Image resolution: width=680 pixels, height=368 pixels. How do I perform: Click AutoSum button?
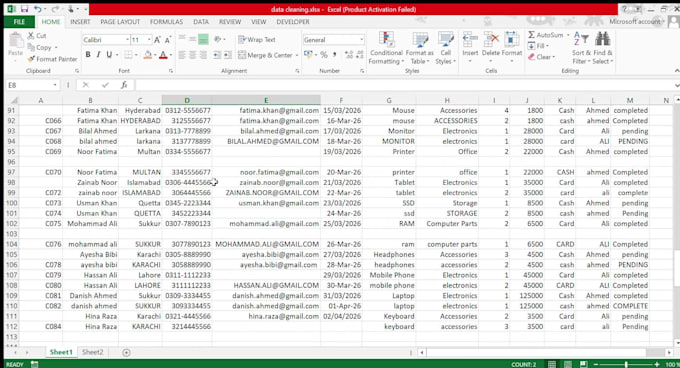coord(546,35)
